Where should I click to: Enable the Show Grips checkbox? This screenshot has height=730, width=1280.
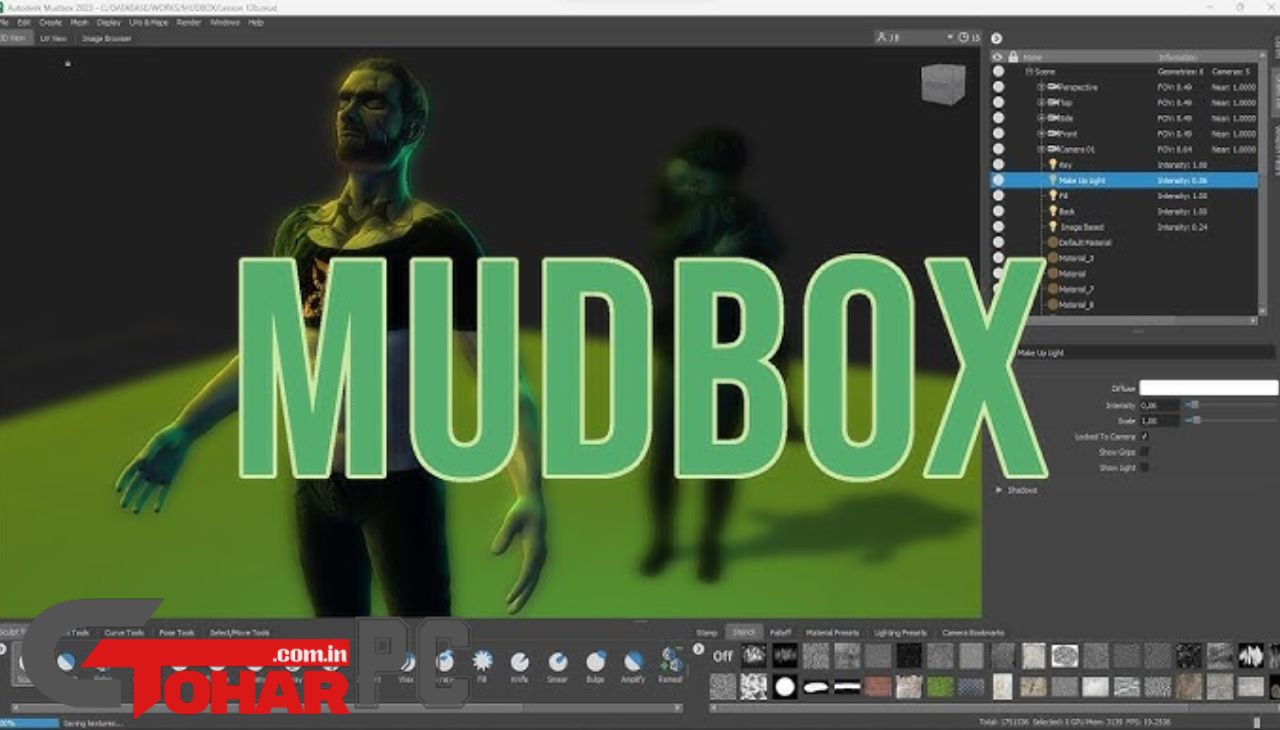point(1144,452)
